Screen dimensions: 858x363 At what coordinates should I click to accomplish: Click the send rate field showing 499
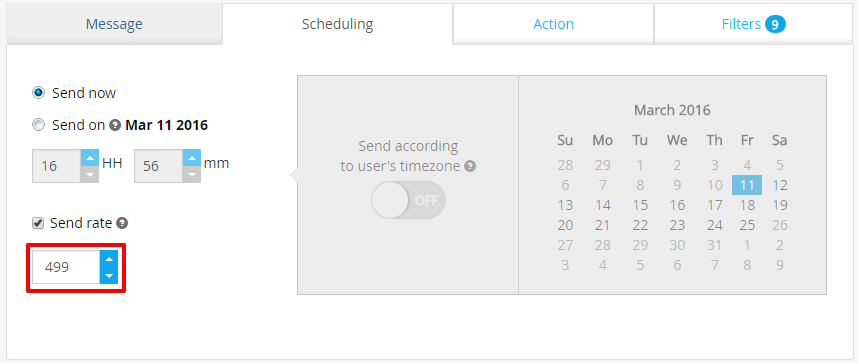coord(66,267)
